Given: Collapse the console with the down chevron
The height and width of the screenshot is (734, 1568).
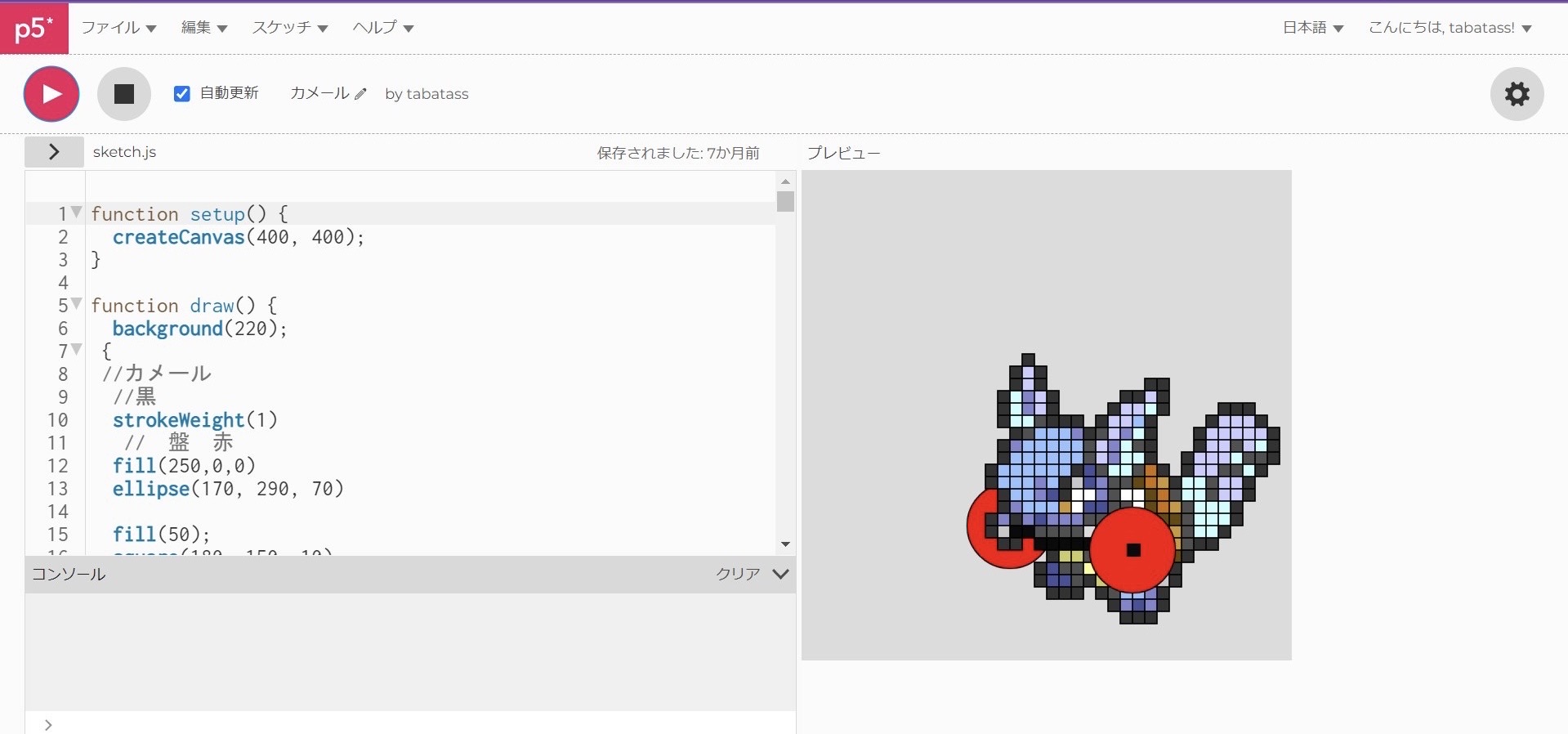Looking at the screenshot, I should click(780, 574).
